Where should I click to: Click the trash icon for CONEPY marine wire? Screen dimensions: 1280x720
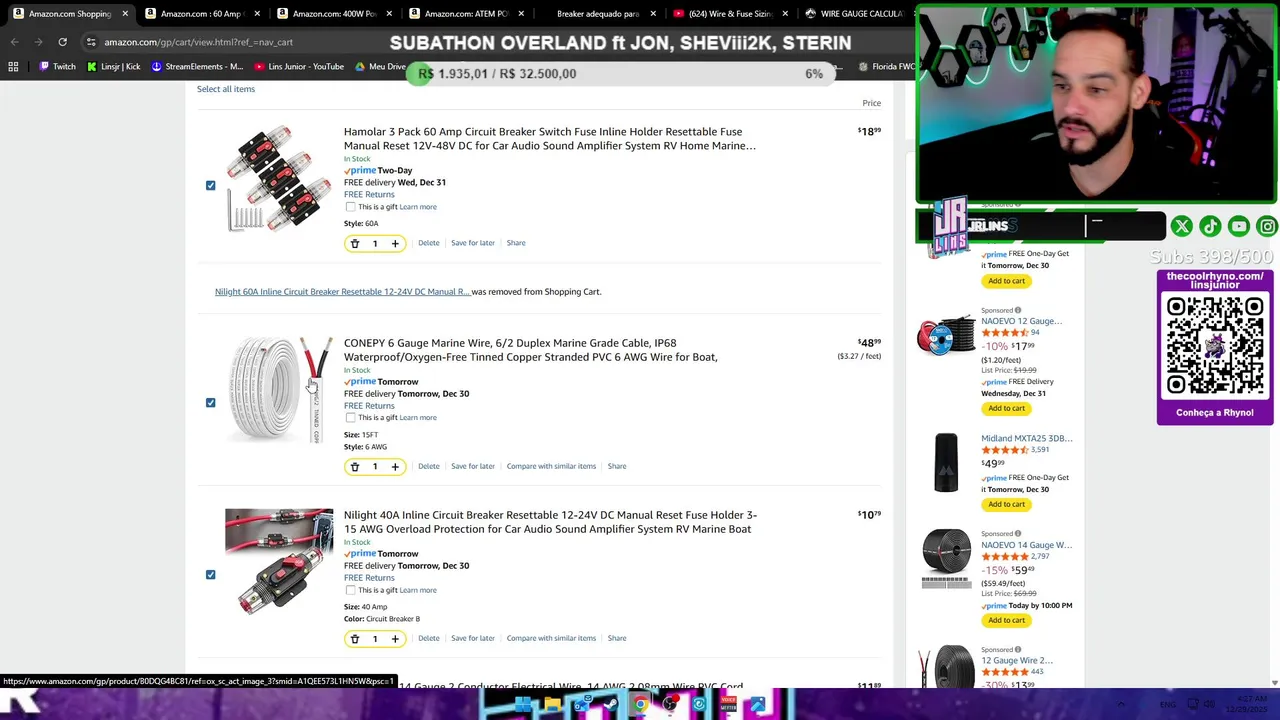point(354,467)
